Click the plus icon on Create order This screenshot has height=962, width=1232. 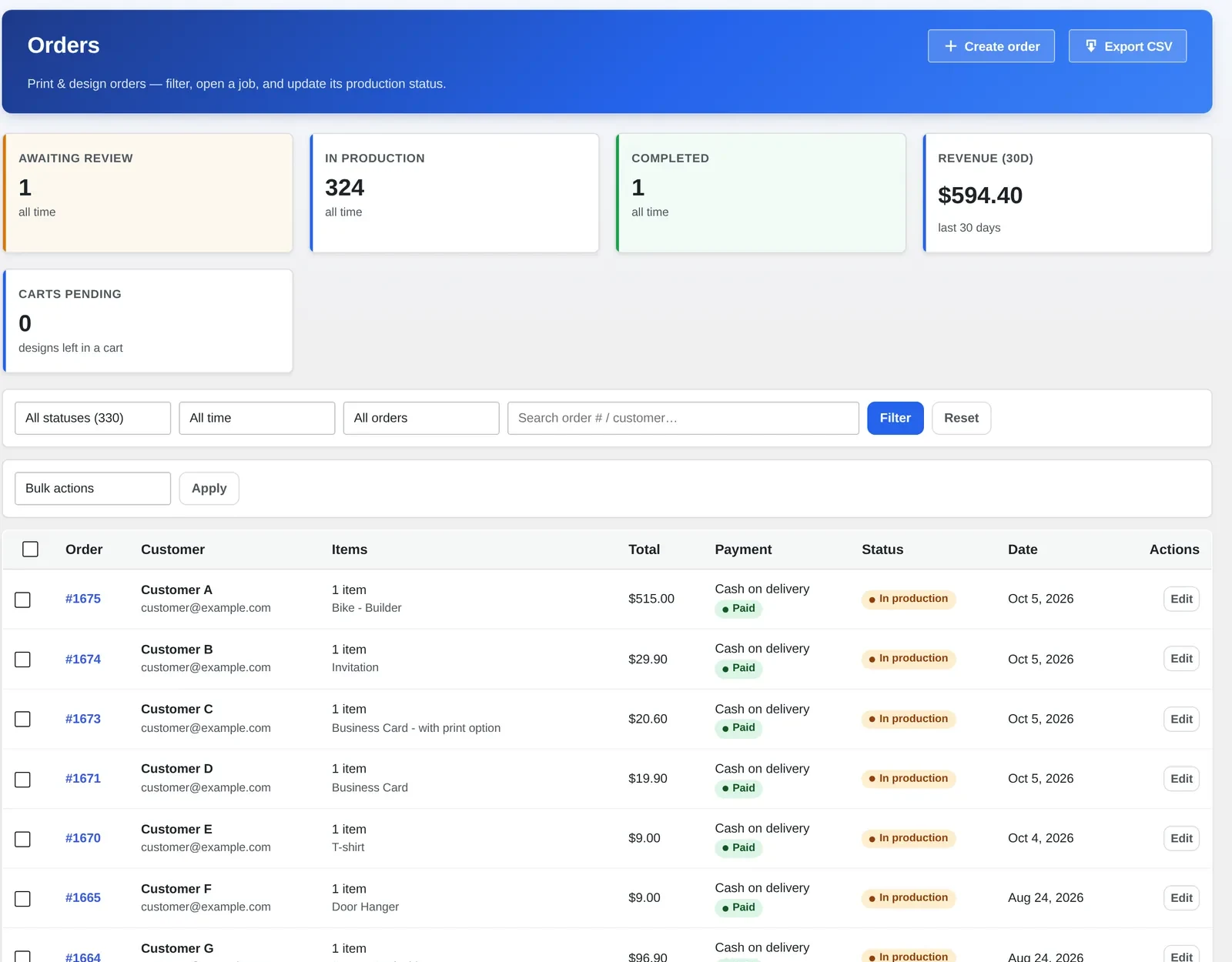click(950, 46)
